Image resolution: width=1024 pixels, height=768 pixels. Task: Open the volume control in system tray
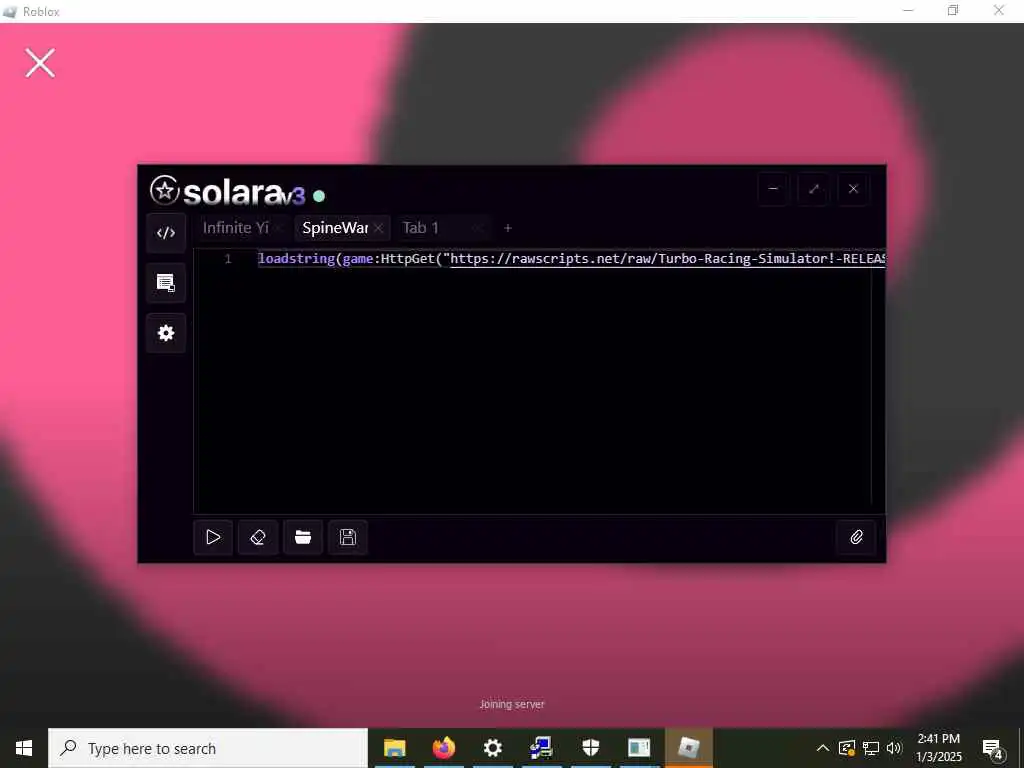(894, 748)
